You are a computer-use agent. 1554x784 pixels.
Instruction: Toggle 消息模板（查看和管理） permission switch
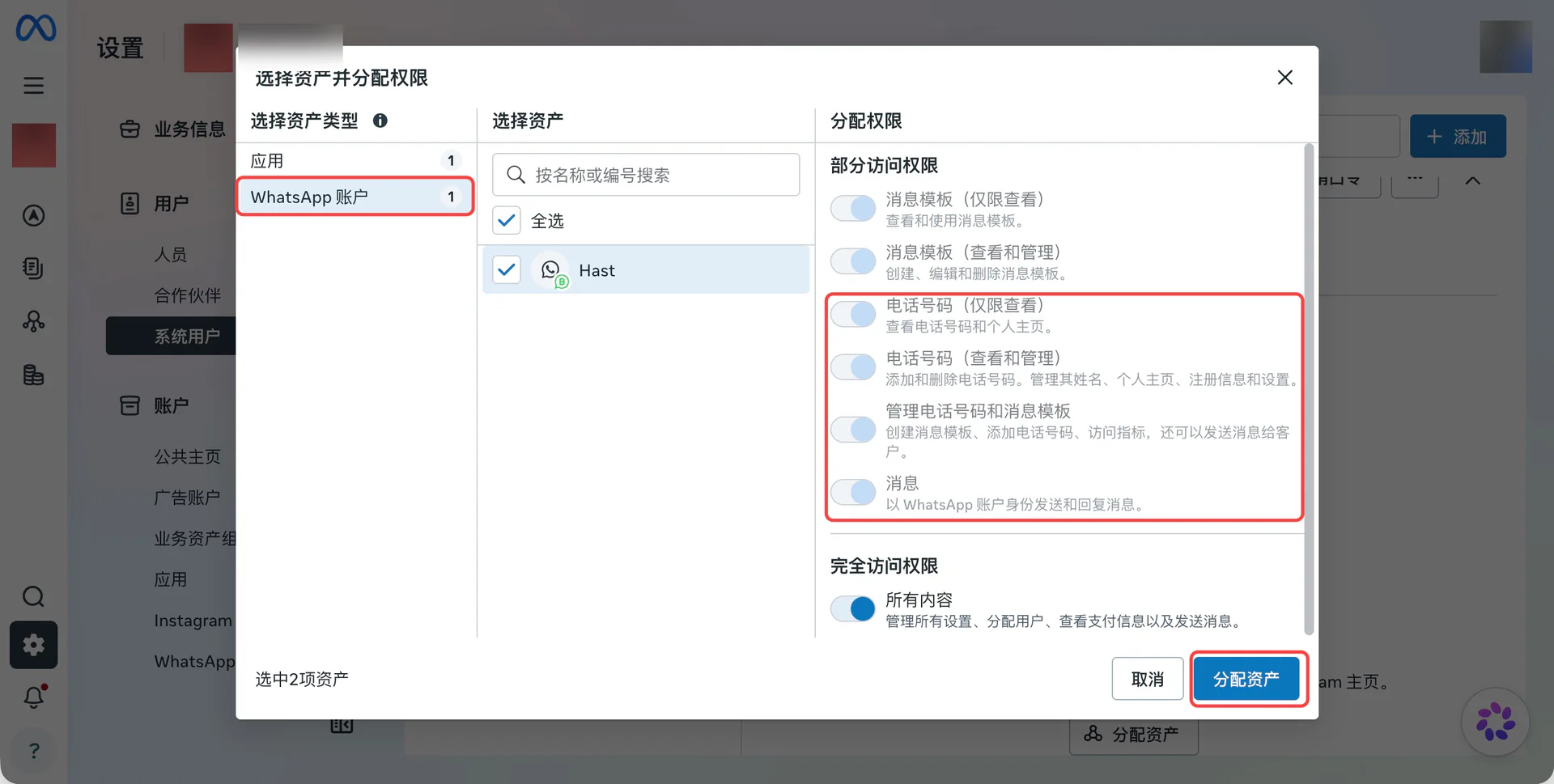tap(853, 261)
